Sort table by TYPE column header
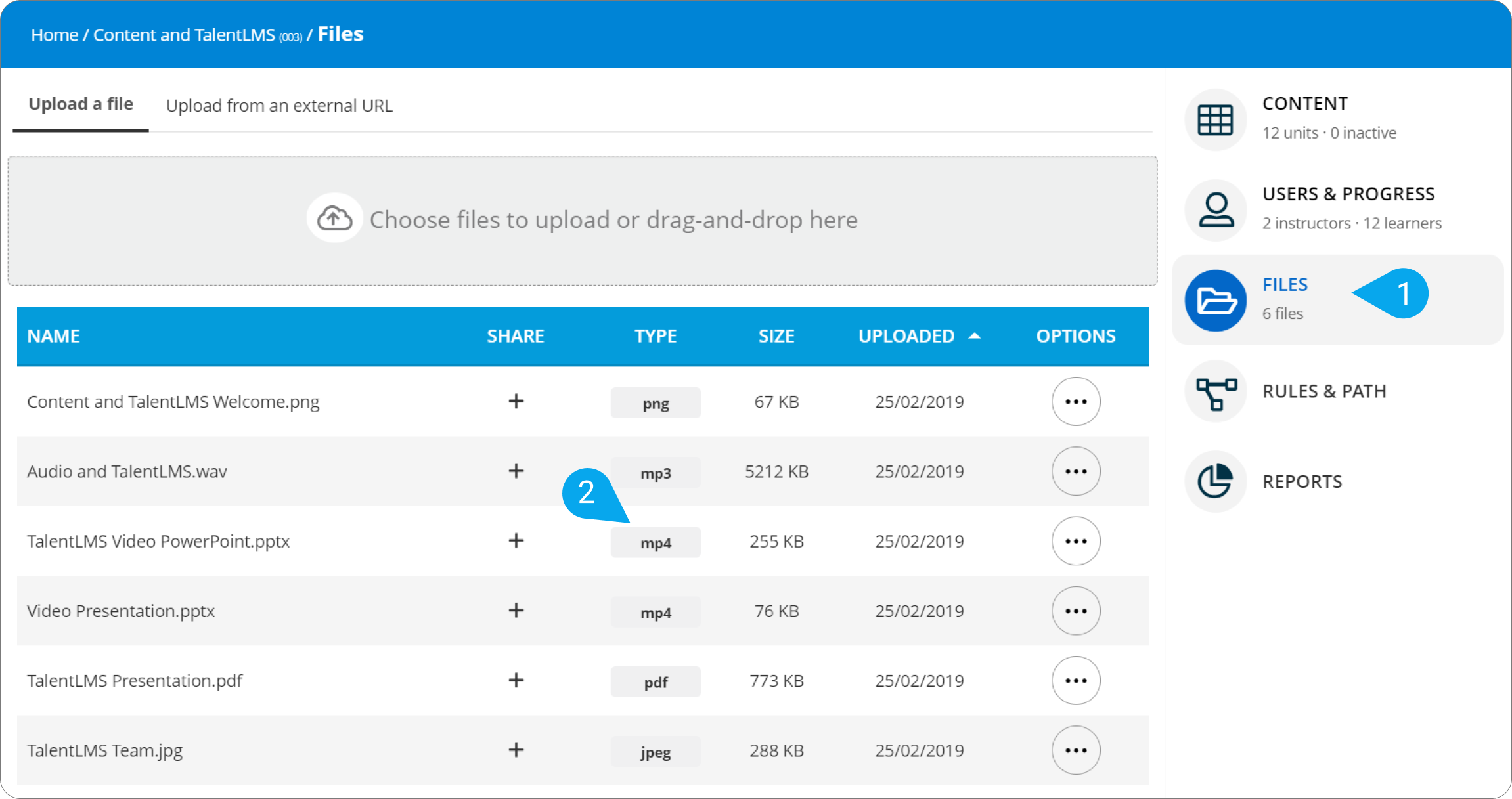The width and height of the screenshot is (1512, 799). 656,336
